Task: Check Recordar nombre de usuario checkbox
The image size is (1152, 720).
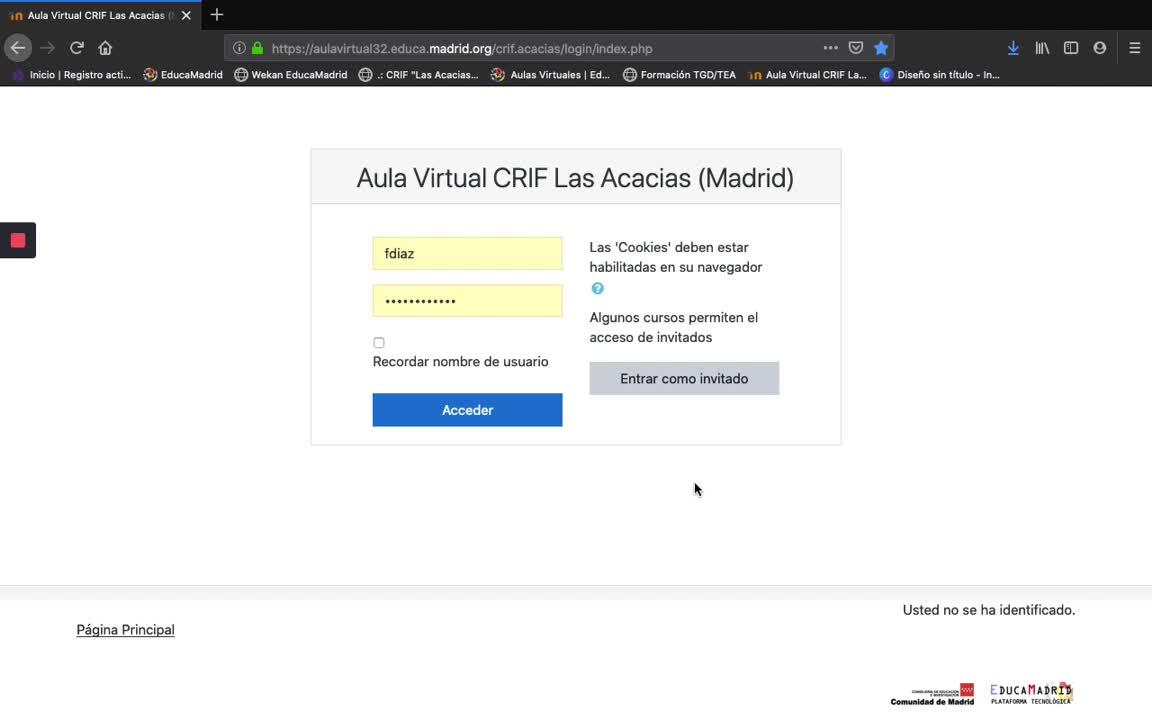Action: tap(378, 342)
